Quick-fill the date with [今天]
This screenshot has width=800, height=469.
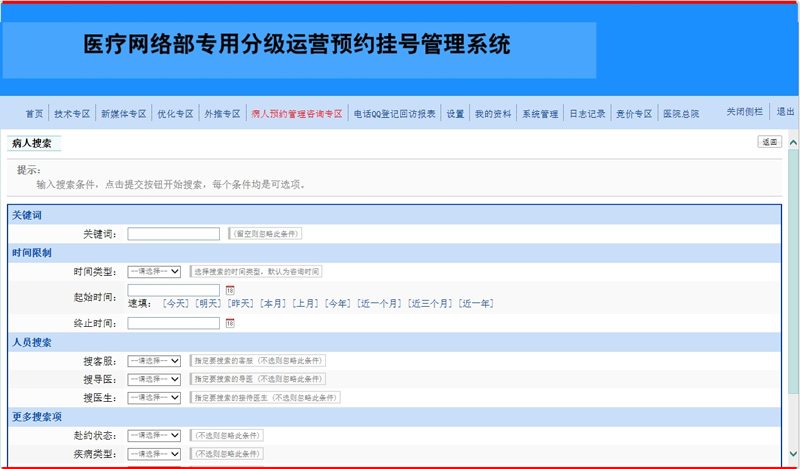coord(175,304)
